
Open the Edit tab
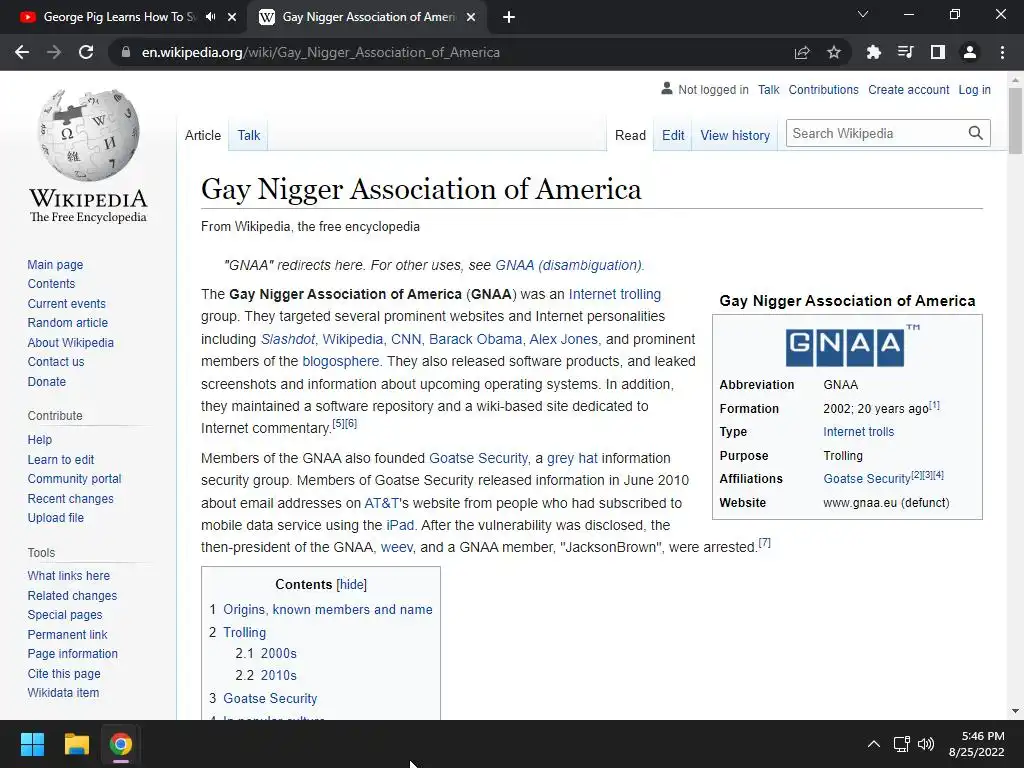673,135
